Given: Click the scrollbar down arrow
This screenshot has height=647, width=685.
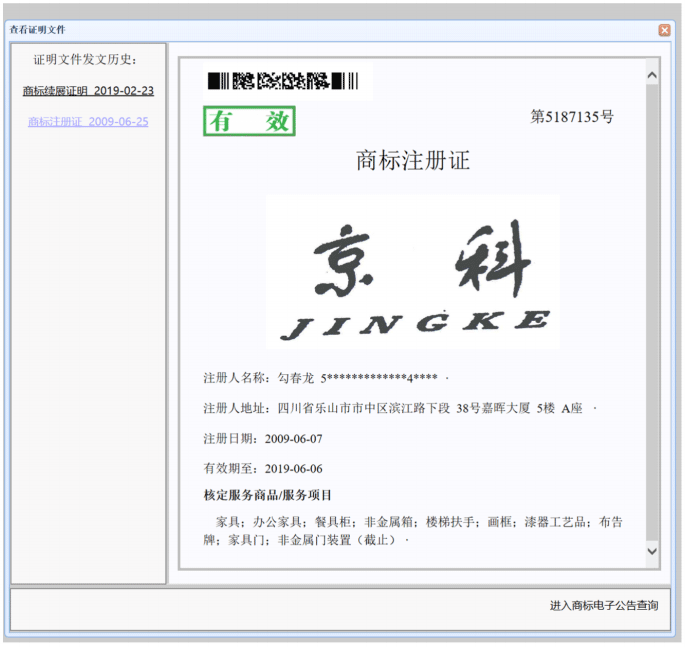Looking at the screenshot, I should (652, 551).
